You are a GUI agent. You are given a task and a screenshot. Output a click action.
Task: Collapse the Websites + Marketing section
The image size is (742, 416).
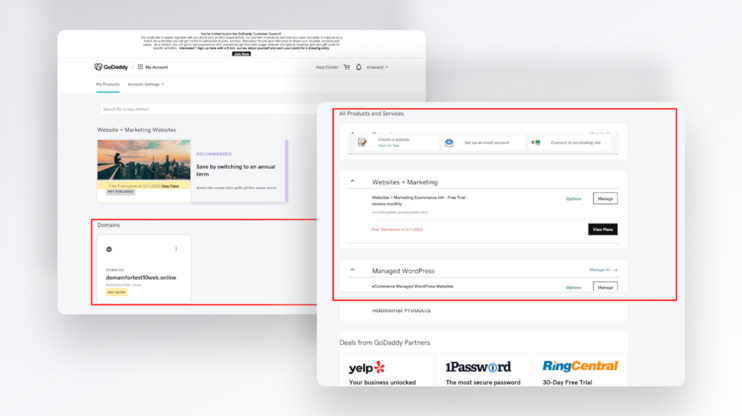click(x=353, y=181)
